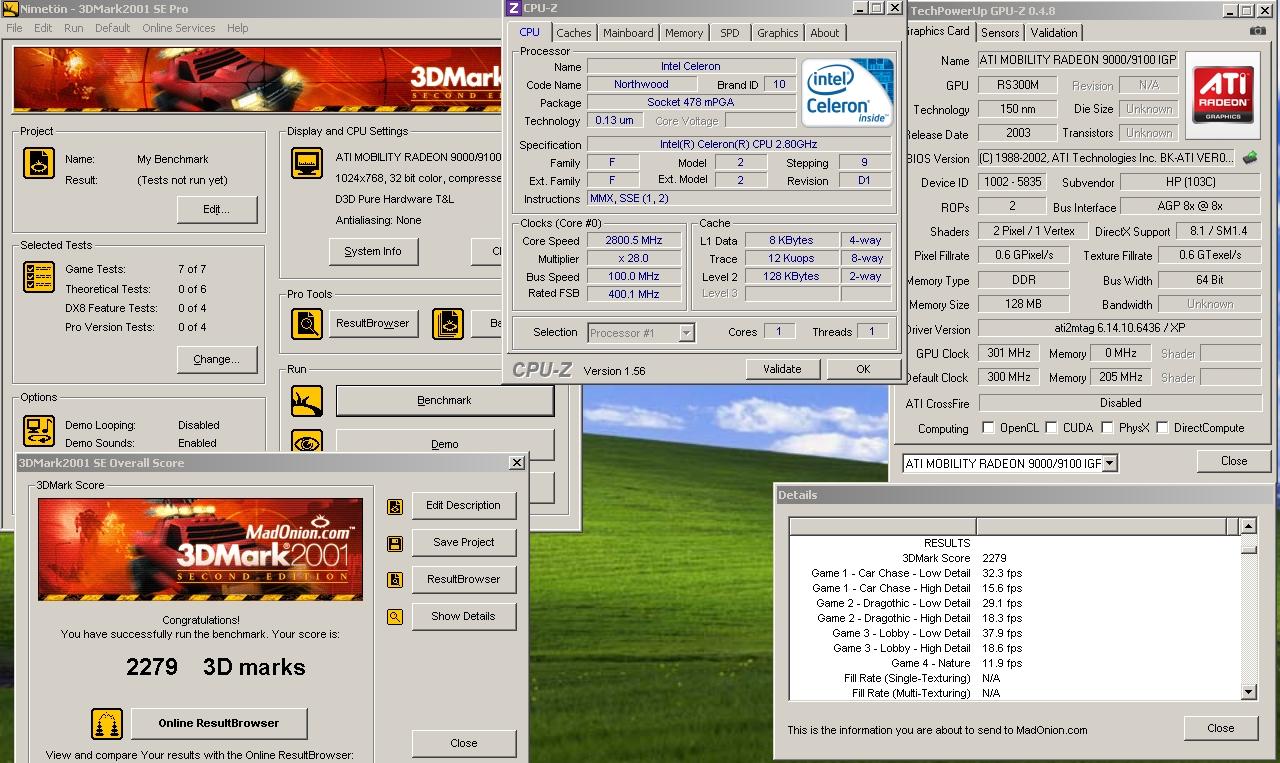Open the File menu in 3DMark
This screenshot has height=763, width=1280.
(15, 28)
